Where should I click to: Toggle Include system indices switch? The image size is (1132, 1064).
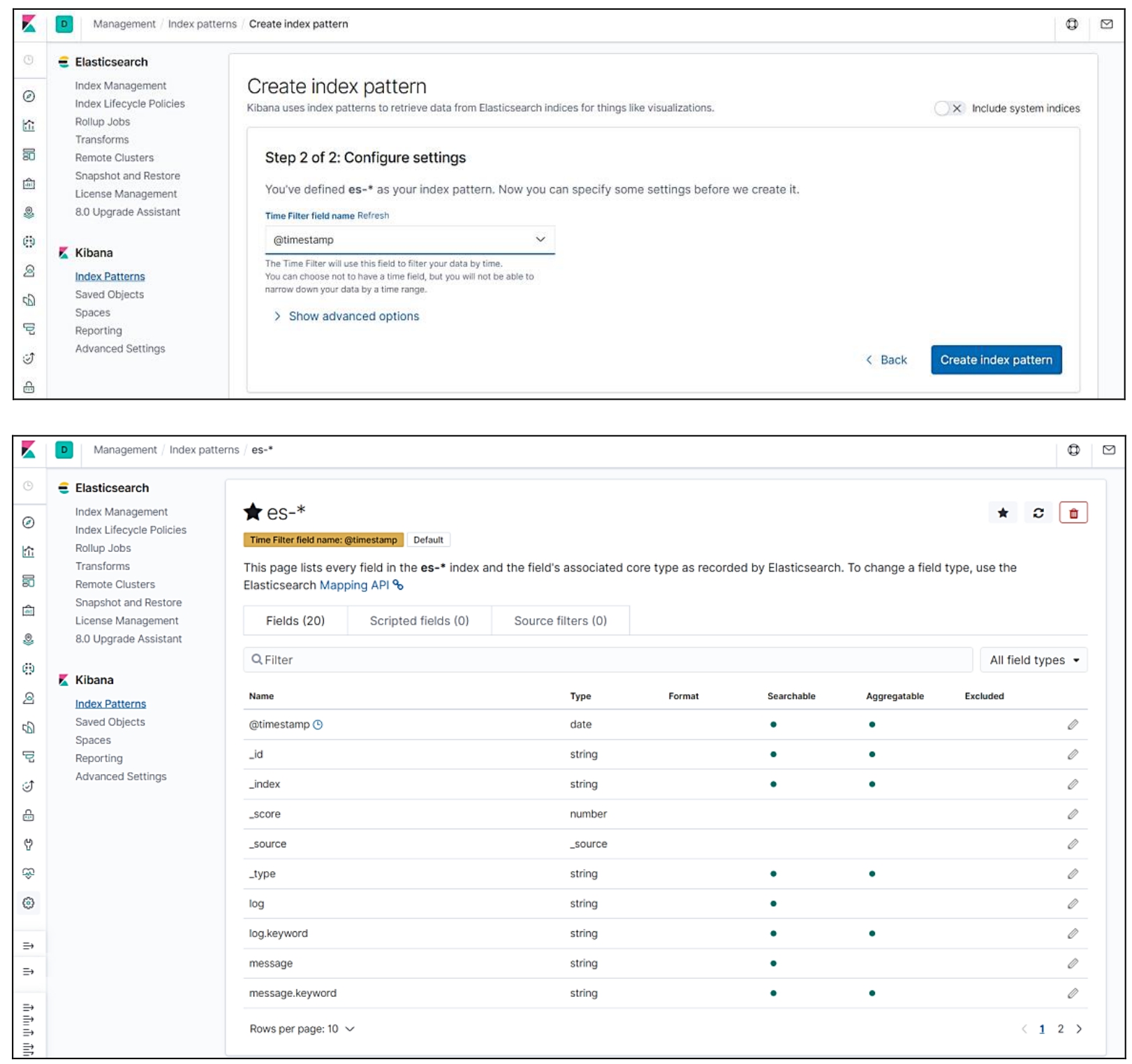[x=948, y=108]
